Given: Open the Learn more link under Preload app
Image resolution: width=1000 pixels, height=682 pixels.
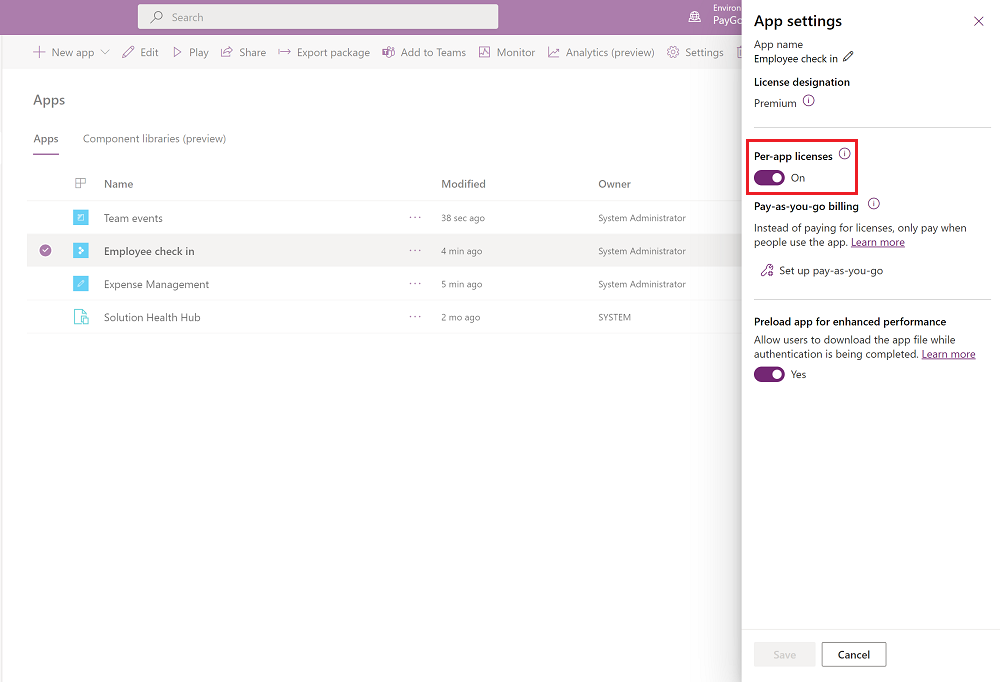Looking at the screenshot, I should click(x=948, y=355).
